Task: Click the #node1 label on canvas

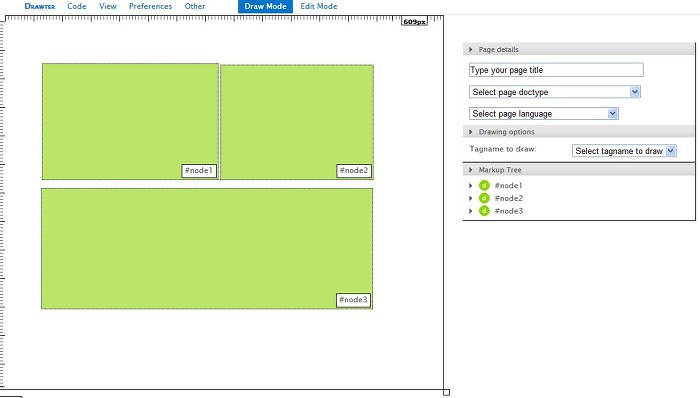Action: (x=199, y=170)
